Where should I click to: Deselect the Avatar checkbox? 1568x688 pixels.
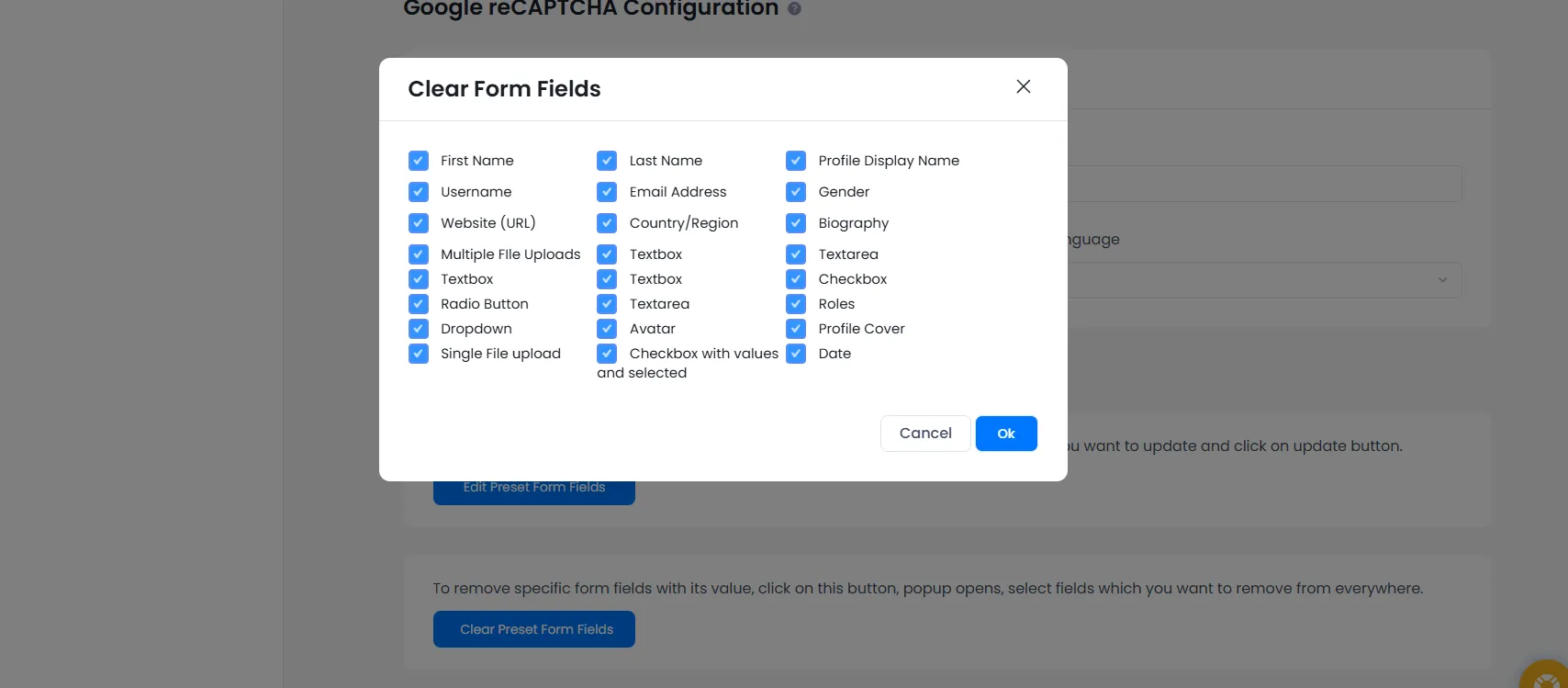click(x=607, y=329)
